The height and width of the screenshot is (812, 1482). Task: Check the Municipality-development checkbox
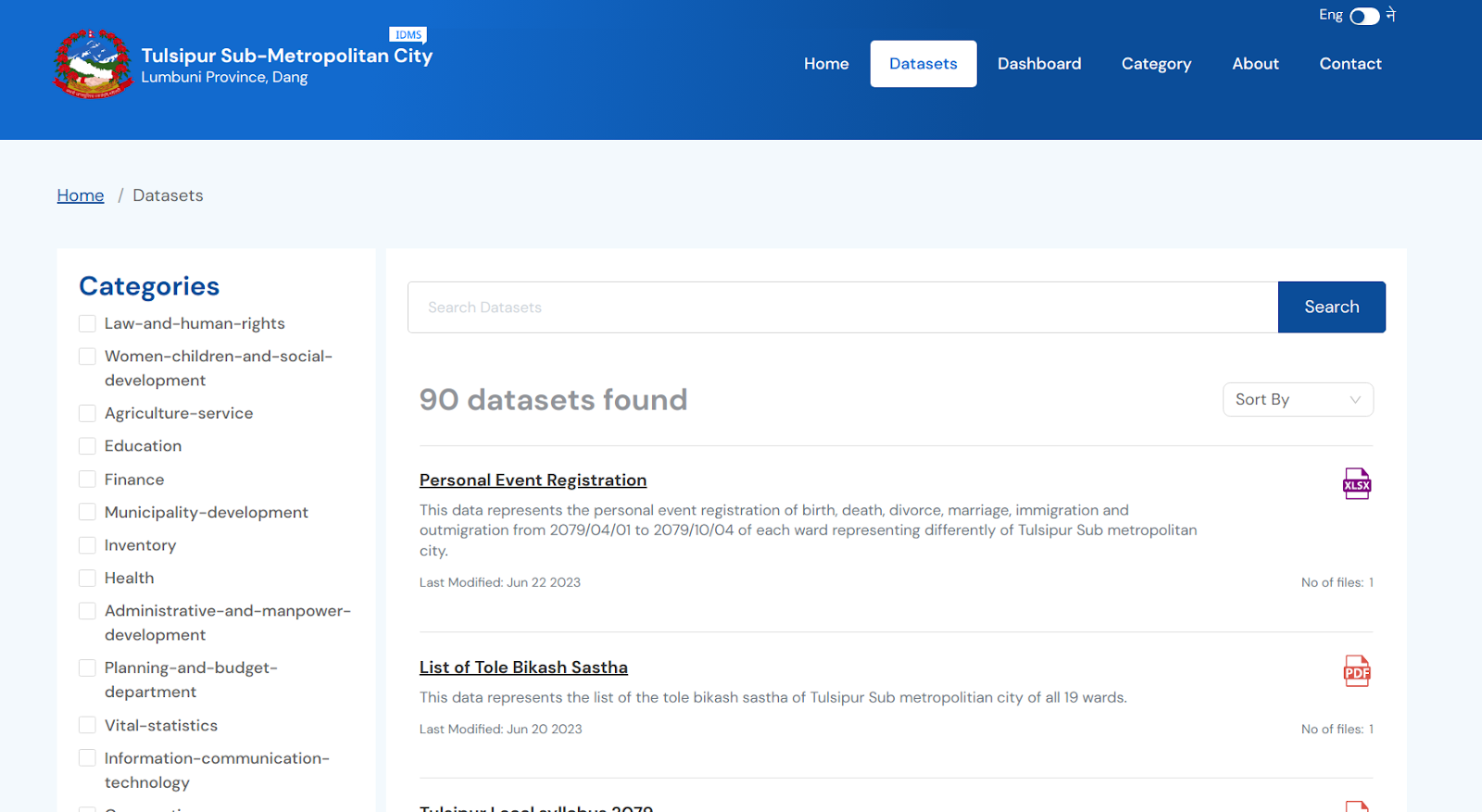pos(87,512)
